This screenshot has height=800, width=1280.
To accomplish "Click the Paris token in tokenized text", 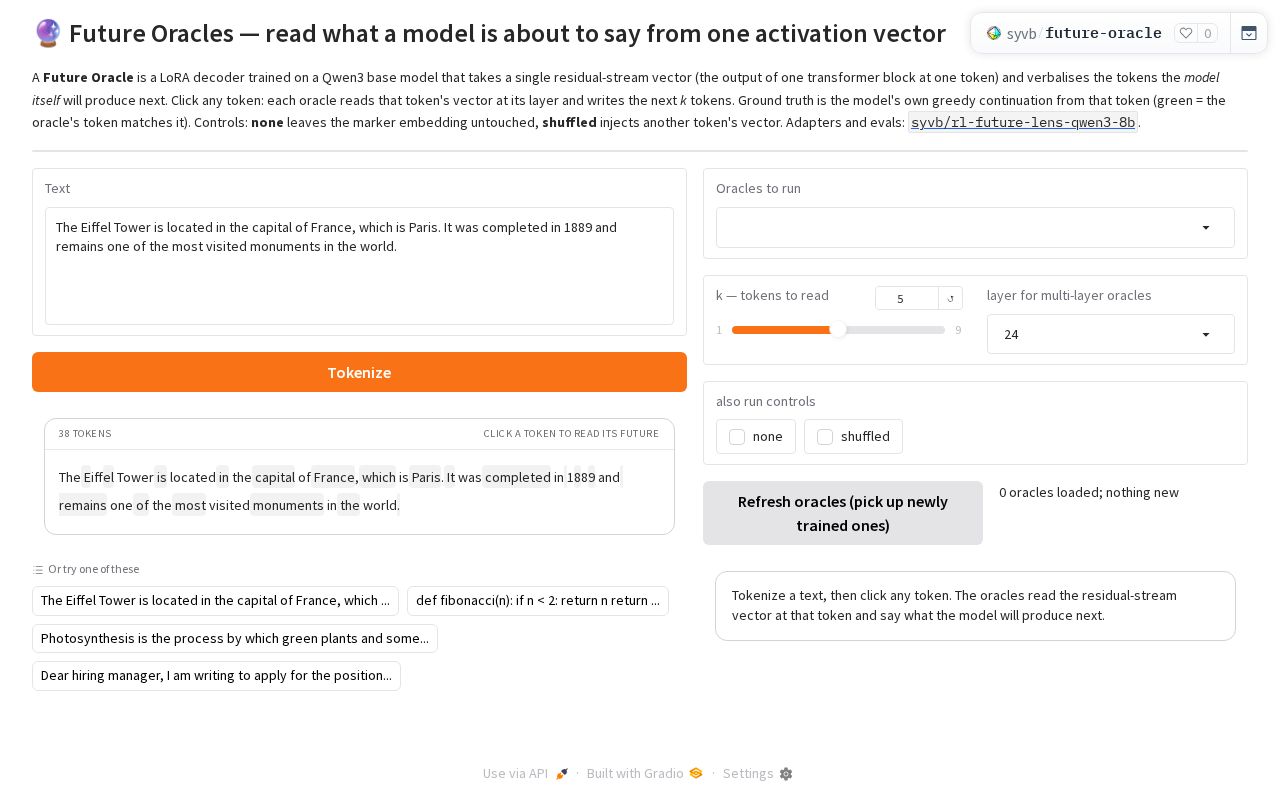I will point(426,477).
